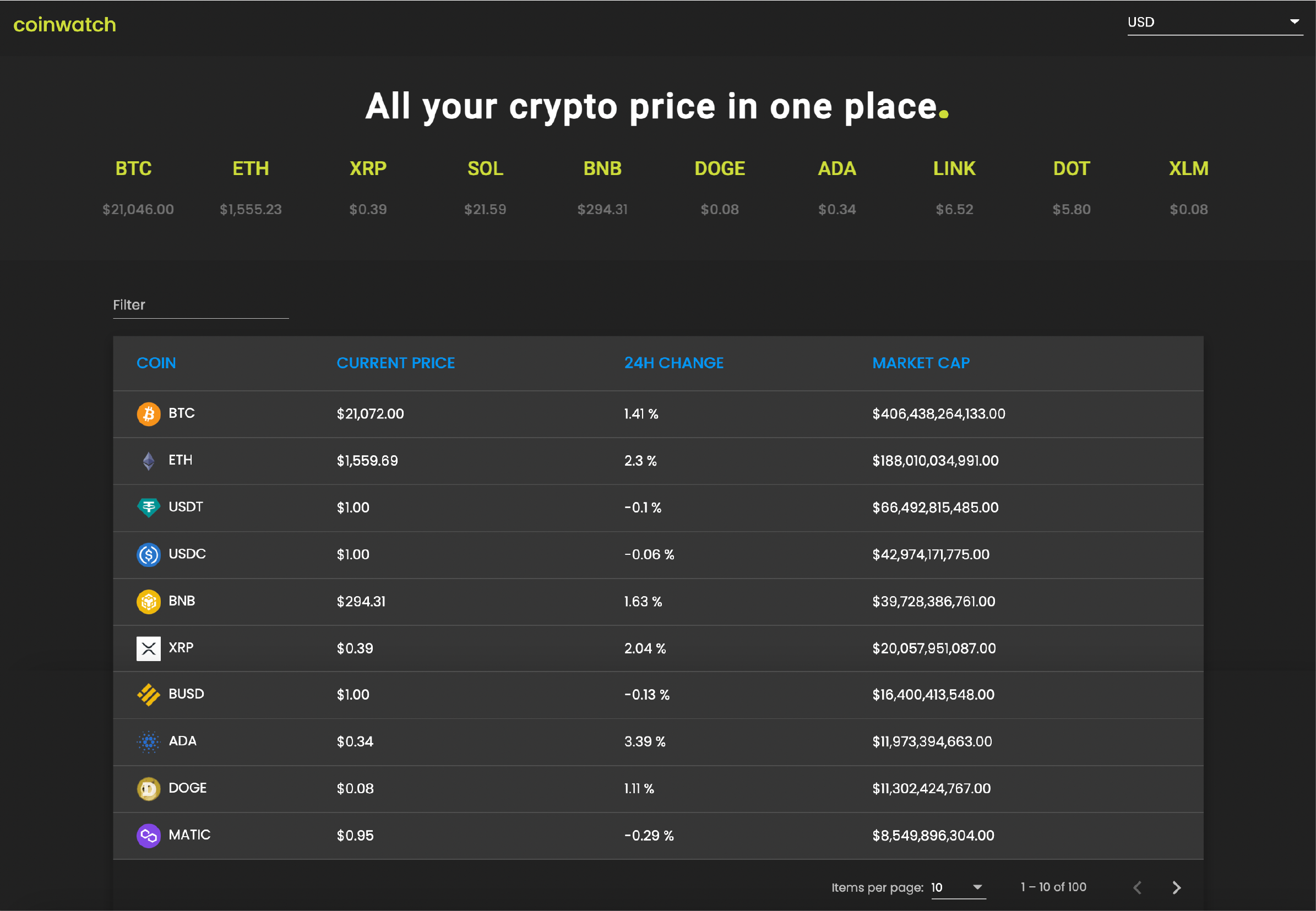Select XLM in the top ticker
This screenshot has width=1316, height=911.
pyautogui.click(x=1189, y=168)
